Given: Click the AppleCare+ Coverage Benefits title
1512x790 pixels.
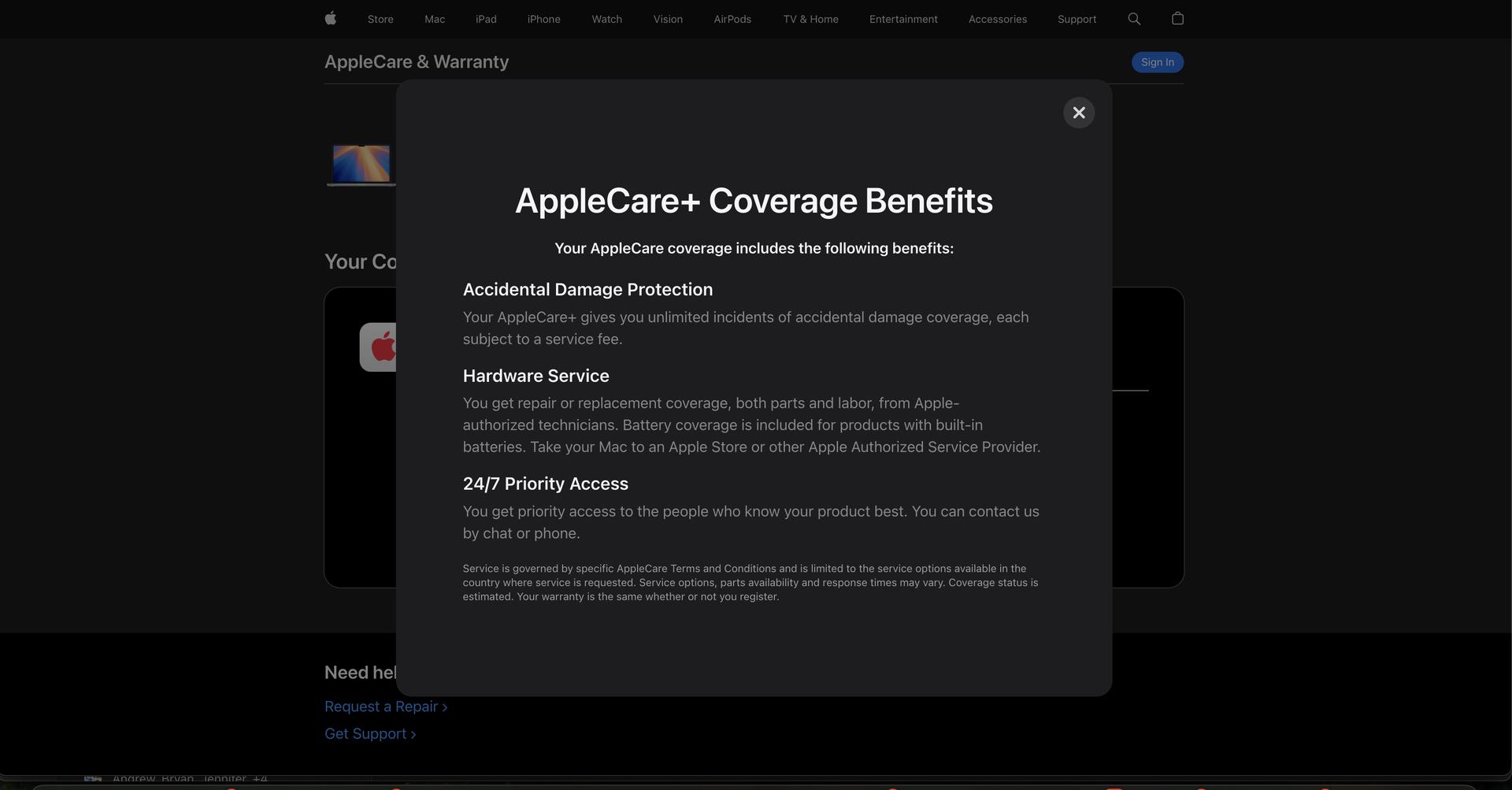Looking at the screenshot, I should 754,200.
